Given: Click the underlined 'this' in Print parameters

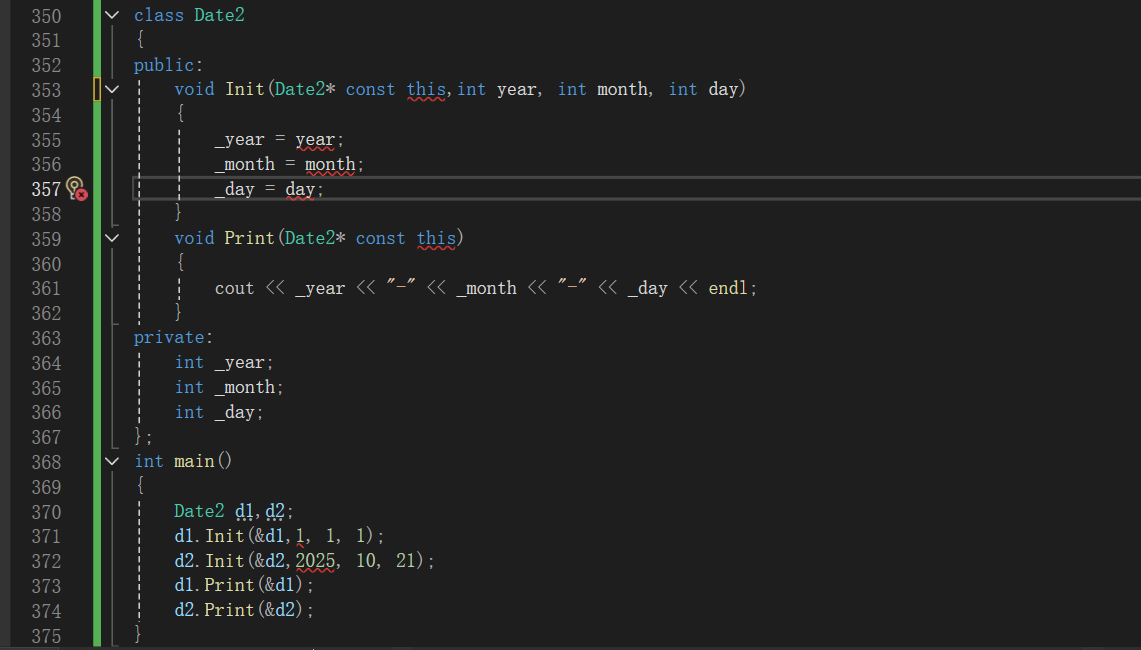Looking at the screenshot, I should 436,238.
